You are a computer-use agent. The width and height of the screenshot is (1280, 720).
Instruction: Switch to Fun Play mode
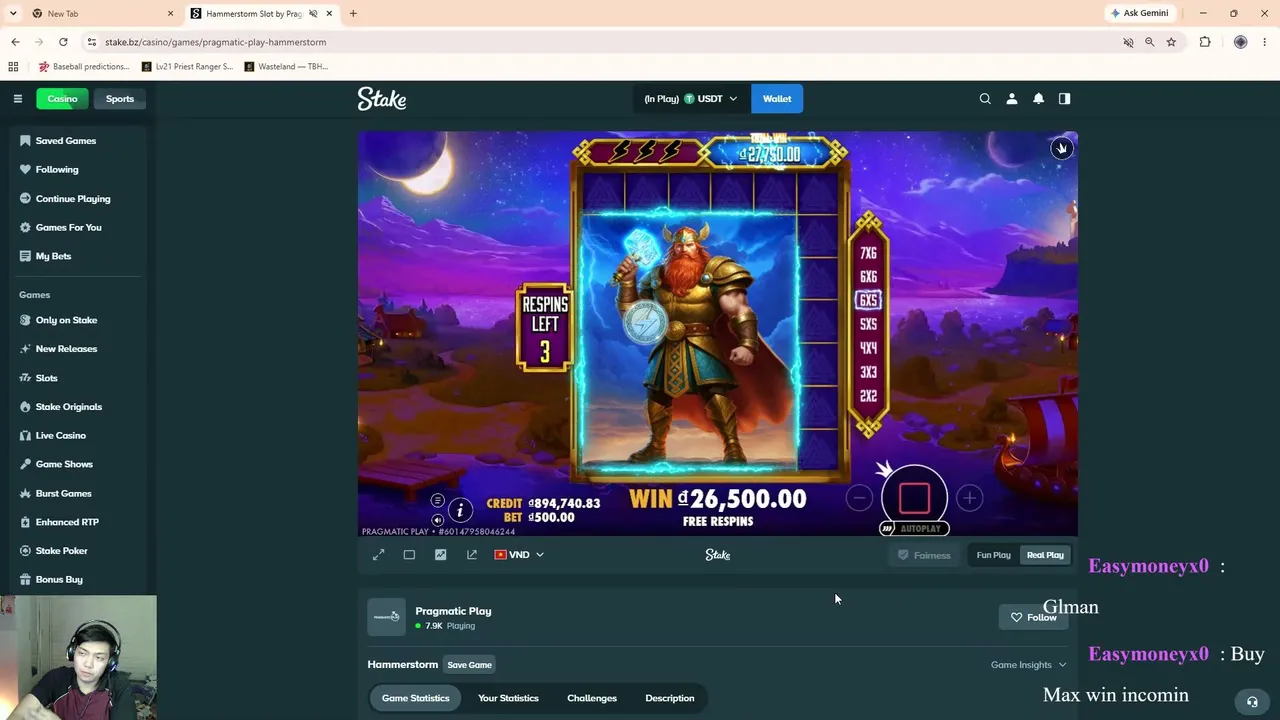[x=993, y=555]
